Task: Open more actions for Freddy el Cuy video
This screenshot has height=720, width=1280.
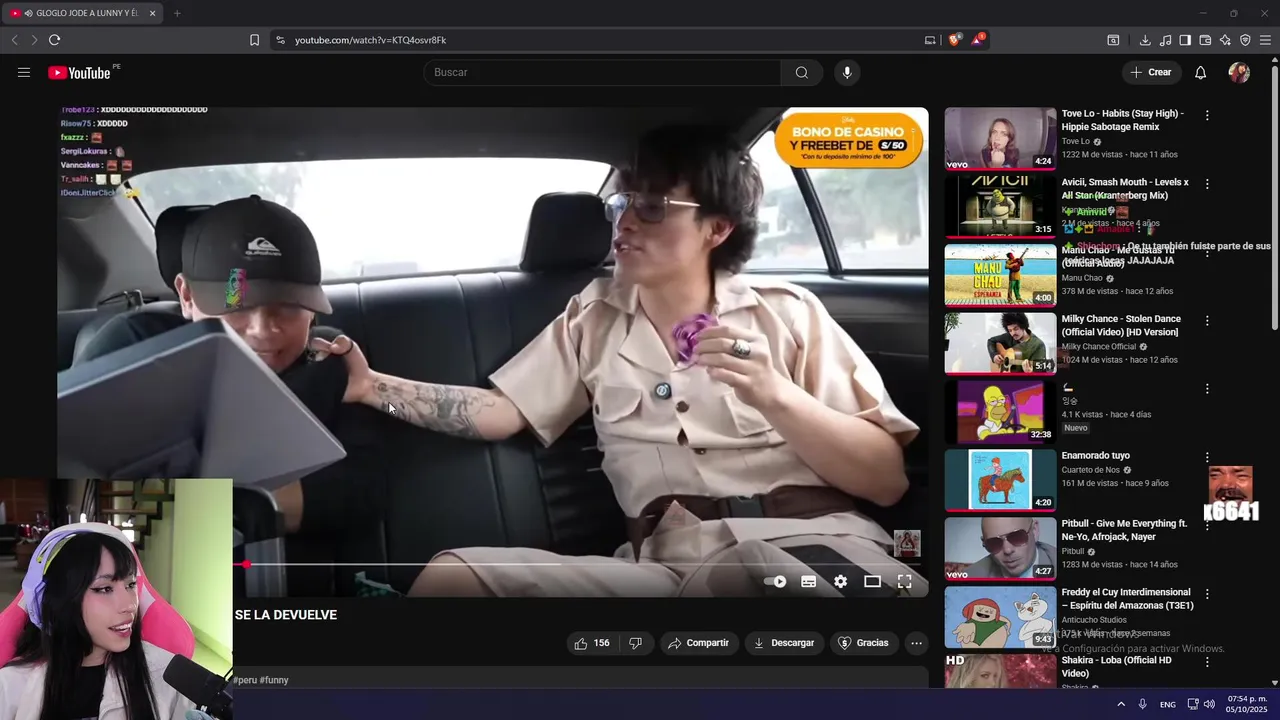Action: tap(1207, 594)
